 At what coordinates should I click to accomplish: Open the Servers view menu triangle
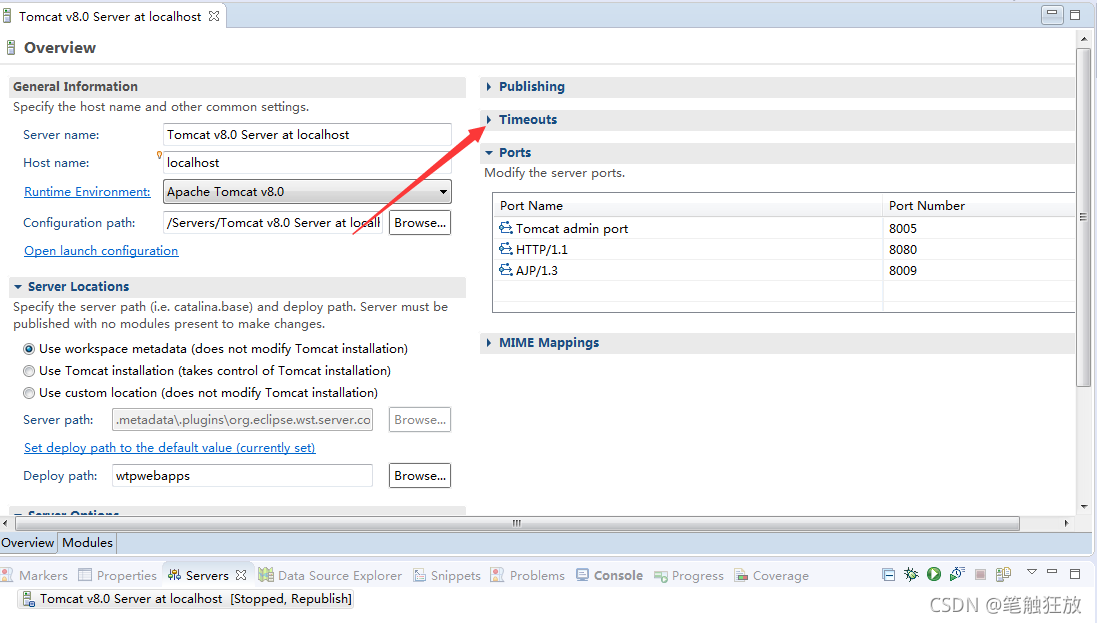tap(1031, 572)
